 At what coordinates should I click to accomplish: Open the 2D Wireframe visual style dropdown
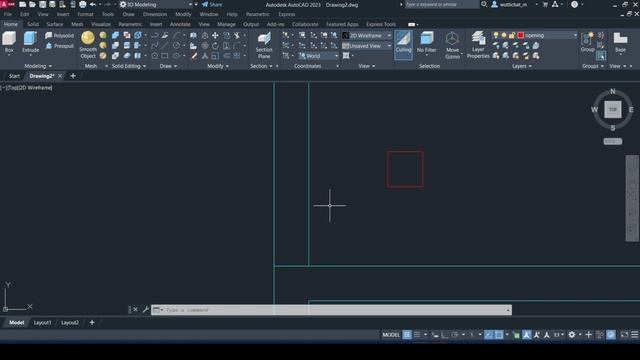click(367, 36)
